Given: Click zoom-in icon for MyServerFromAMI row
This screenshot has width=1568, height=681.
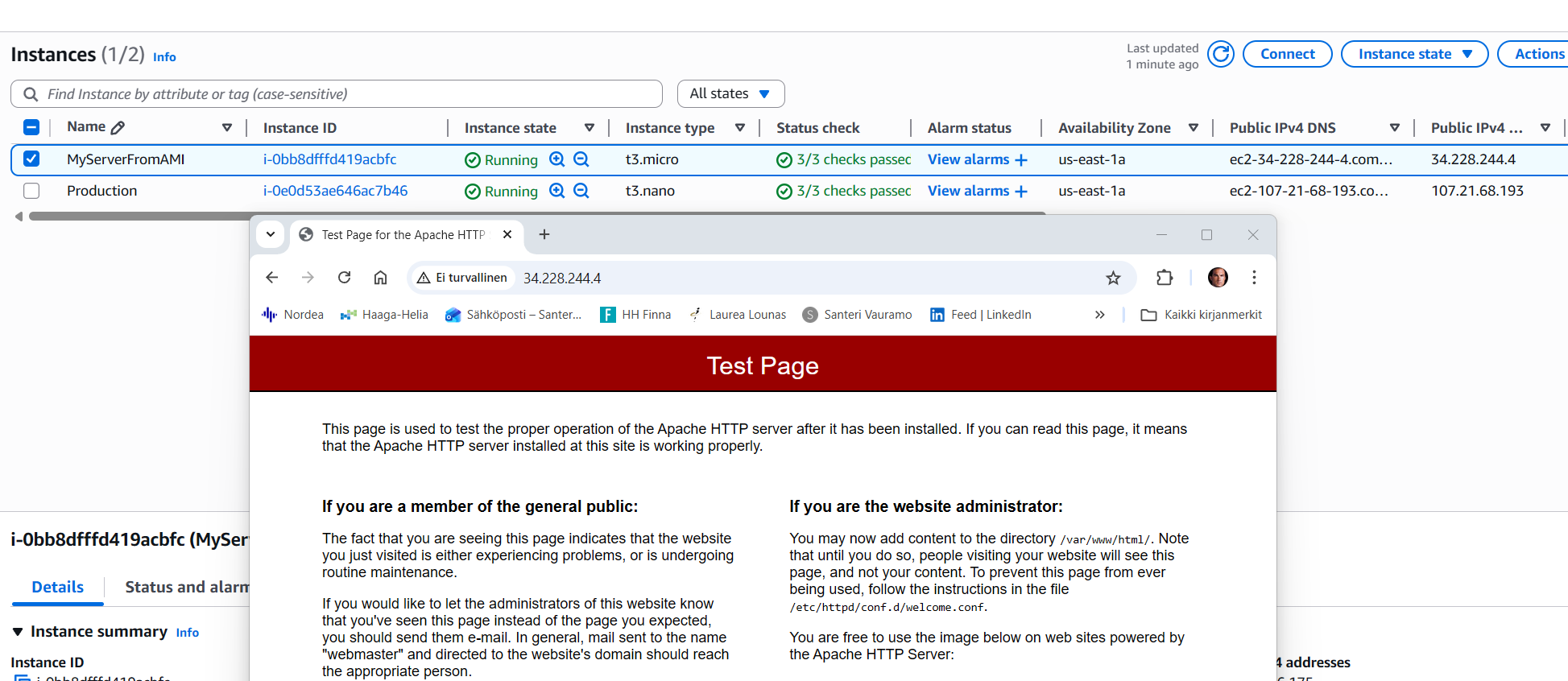Looking at the screenshot, I should pos(556,159).
